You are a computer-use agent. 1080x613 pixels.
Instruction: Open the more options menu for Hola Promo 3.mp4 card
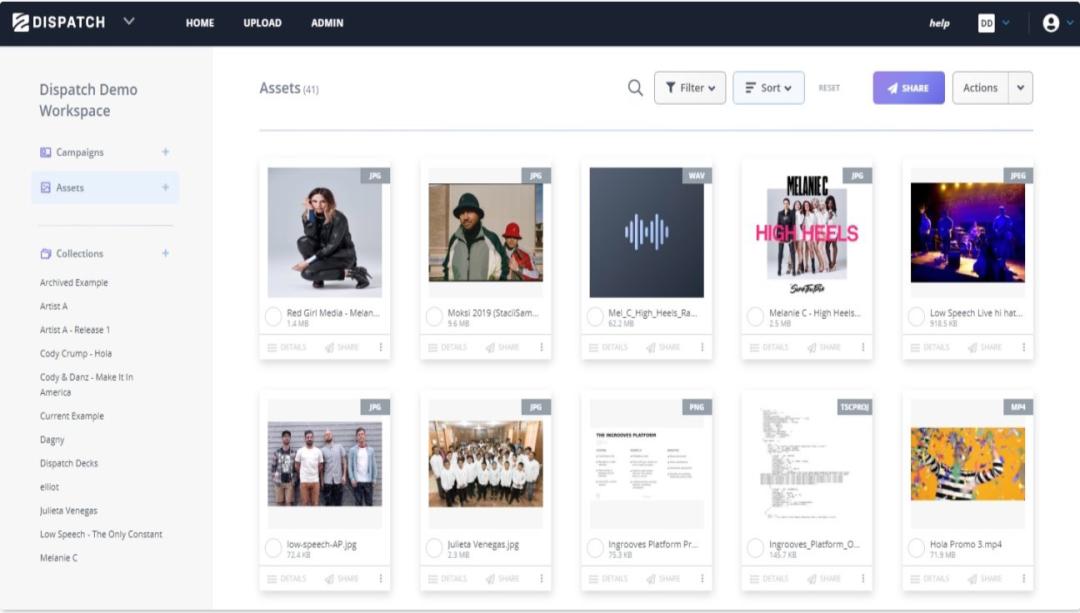coord(1024,579)
